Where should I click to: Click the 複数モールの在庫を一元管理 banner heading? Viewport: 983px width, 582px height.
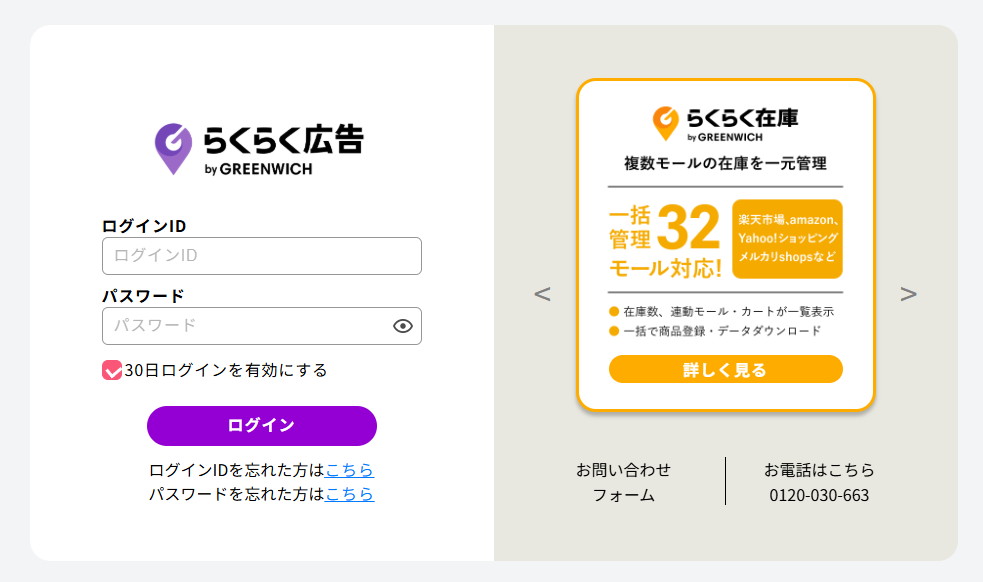(x=725, y=163)
